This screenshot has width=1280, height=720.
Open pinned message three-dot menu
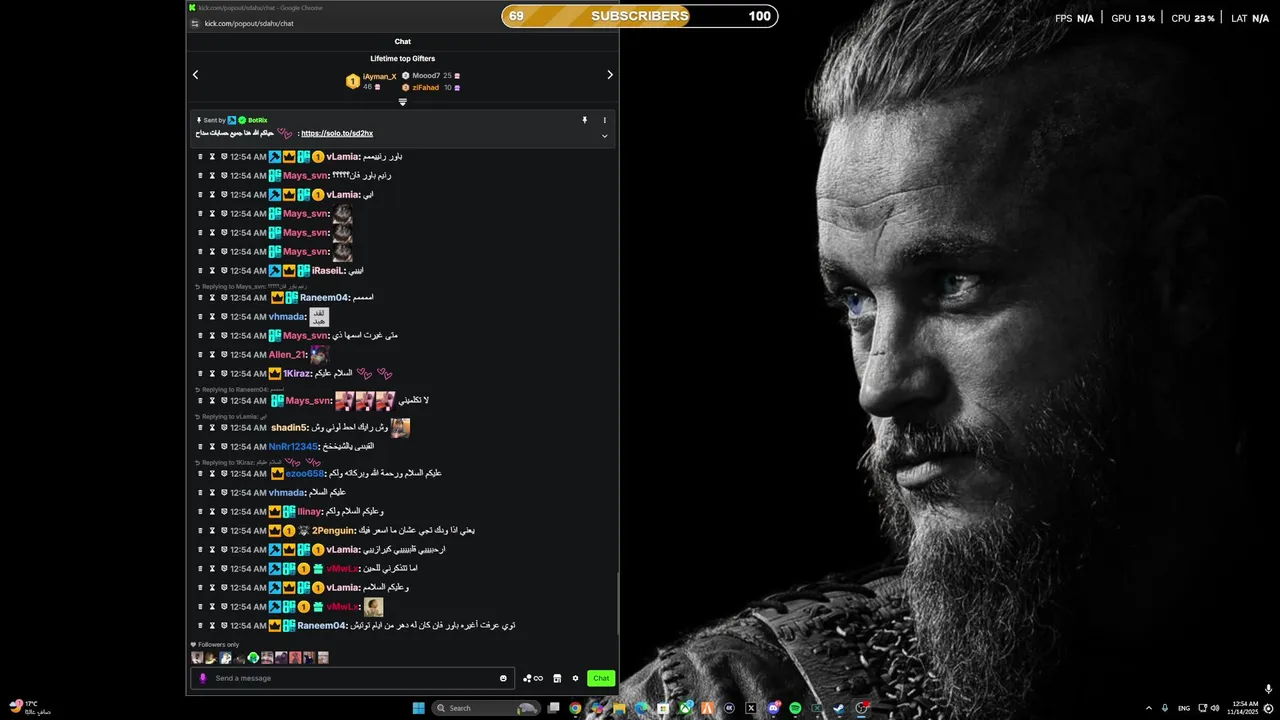click(x=604, y=120)
